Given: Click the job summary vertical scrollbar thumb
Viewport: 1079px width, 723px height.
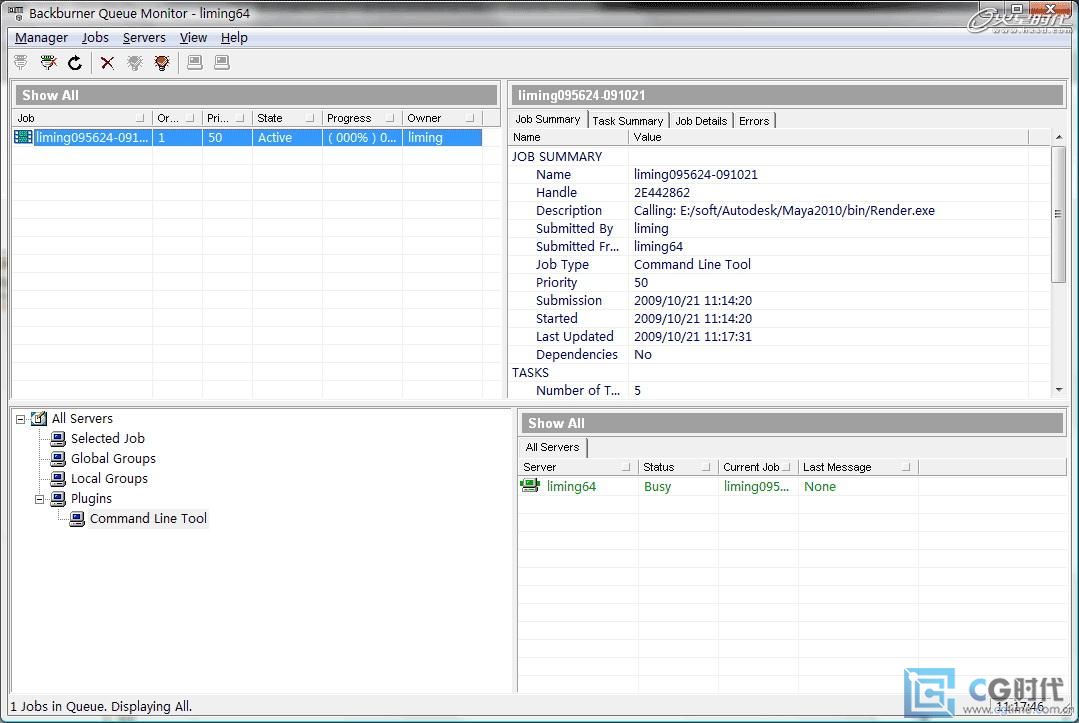Looking at the screenshot, I should coord(1059,214).
